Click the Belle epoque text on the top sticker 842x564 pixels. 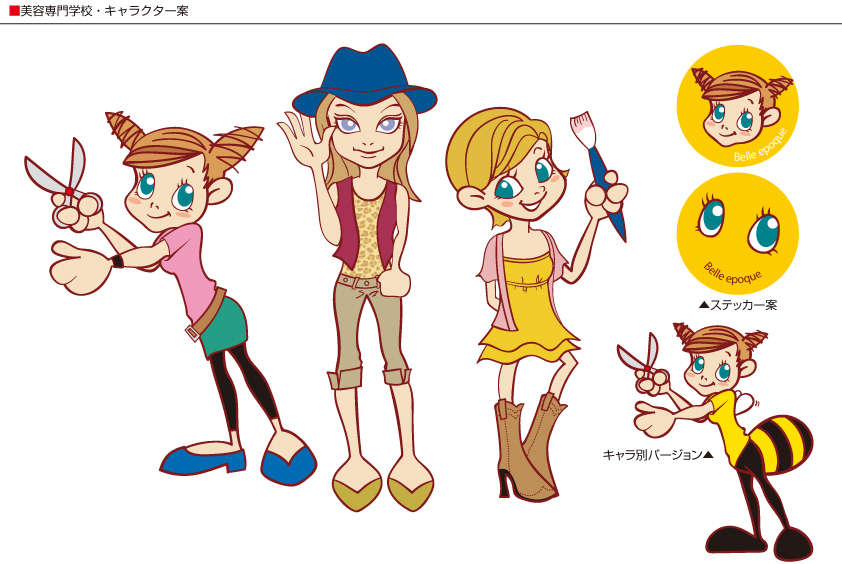coord(761,146)
